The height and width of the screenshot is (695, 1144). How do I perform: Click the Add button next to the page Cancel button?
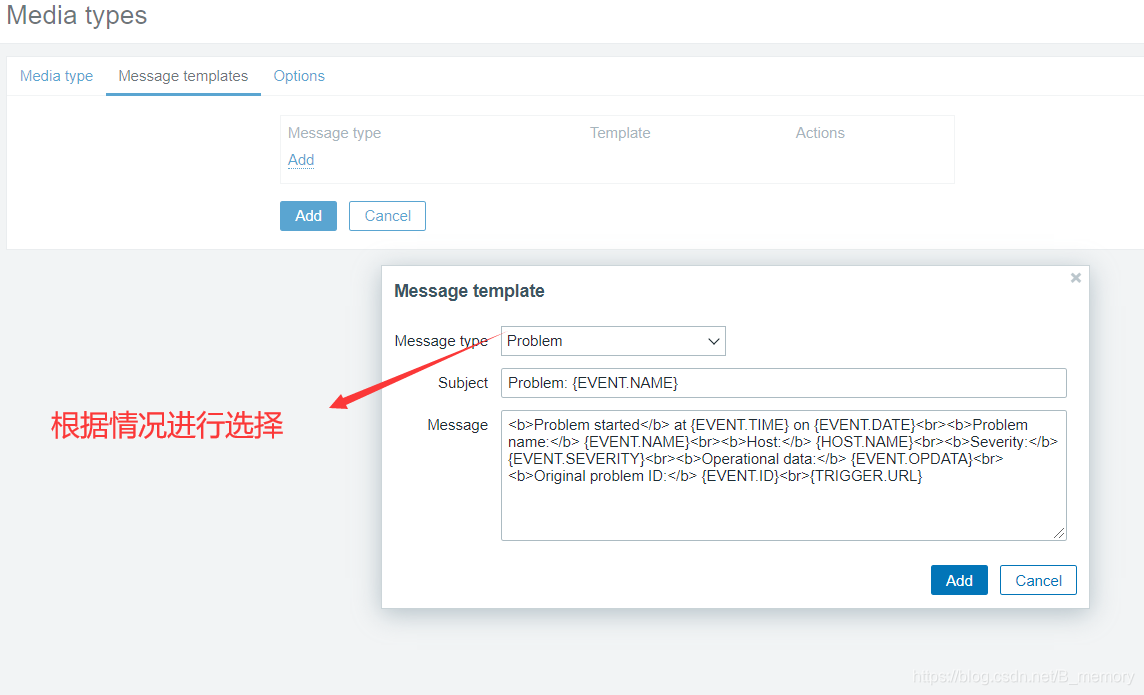click(308, 216)
